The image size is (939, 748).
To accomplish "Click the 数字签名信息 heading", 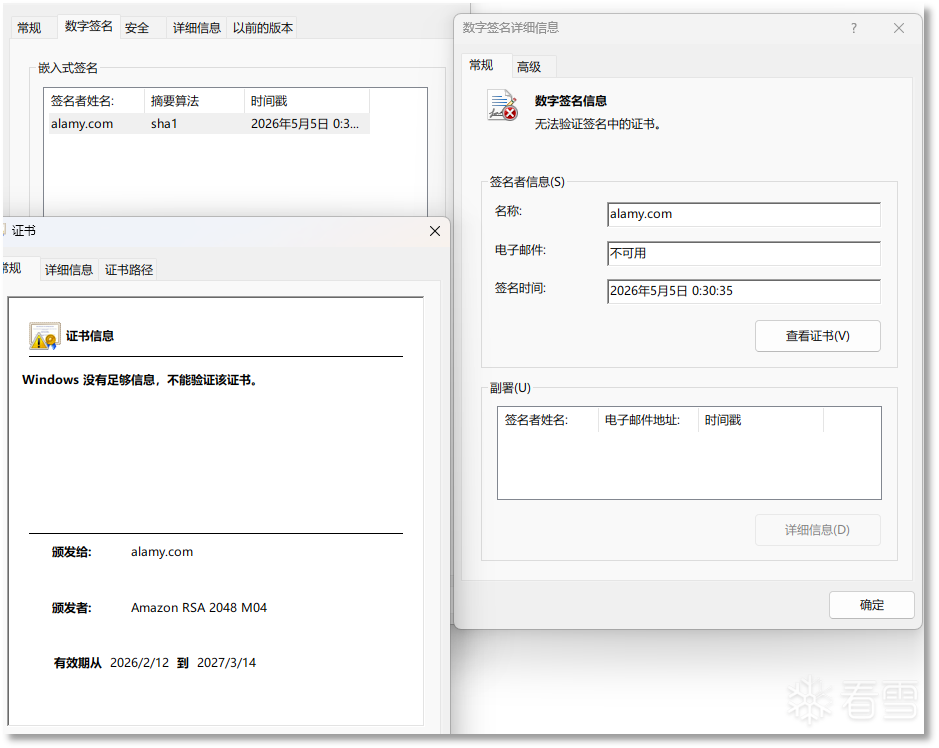I will pyautogui.click(x=571, y=101).
